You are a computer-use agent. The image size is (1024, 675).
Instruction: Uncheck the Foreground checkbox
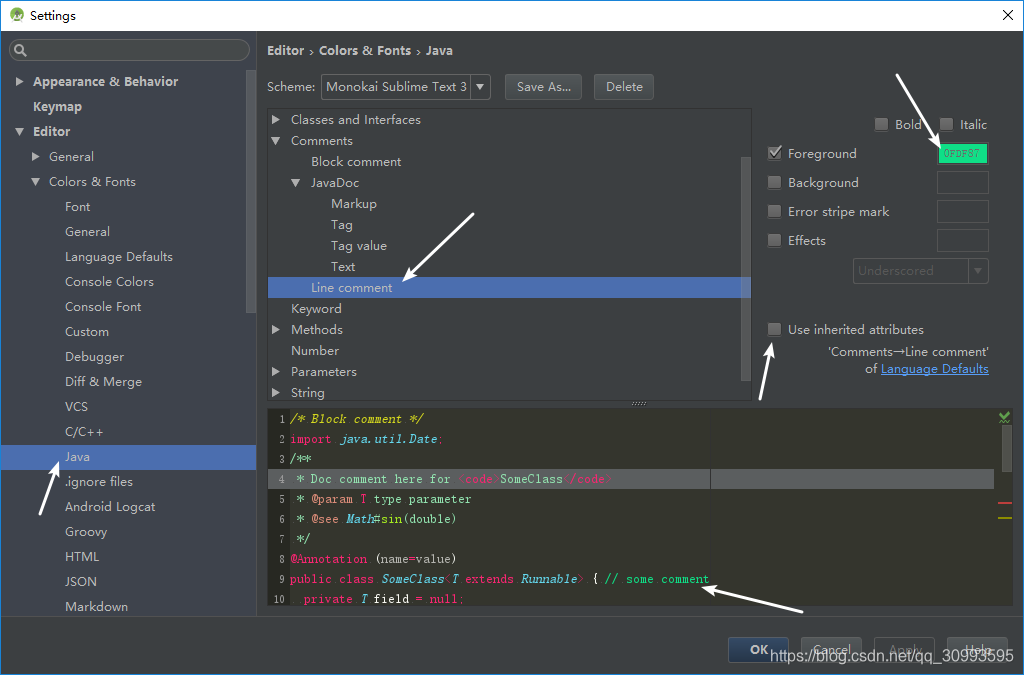click(775, 153)
